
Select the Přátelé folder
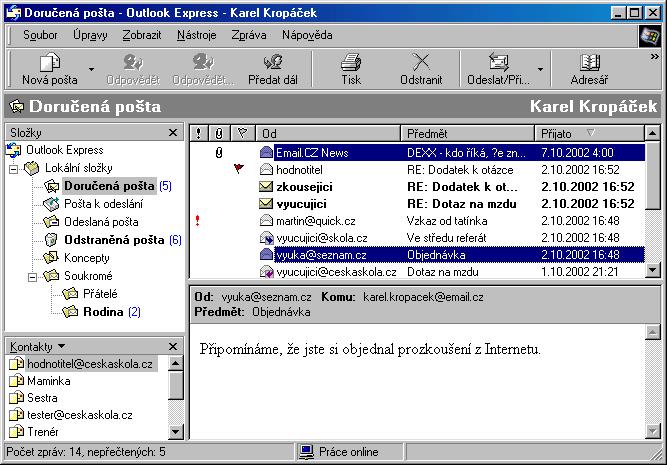[x=100, y=294]
